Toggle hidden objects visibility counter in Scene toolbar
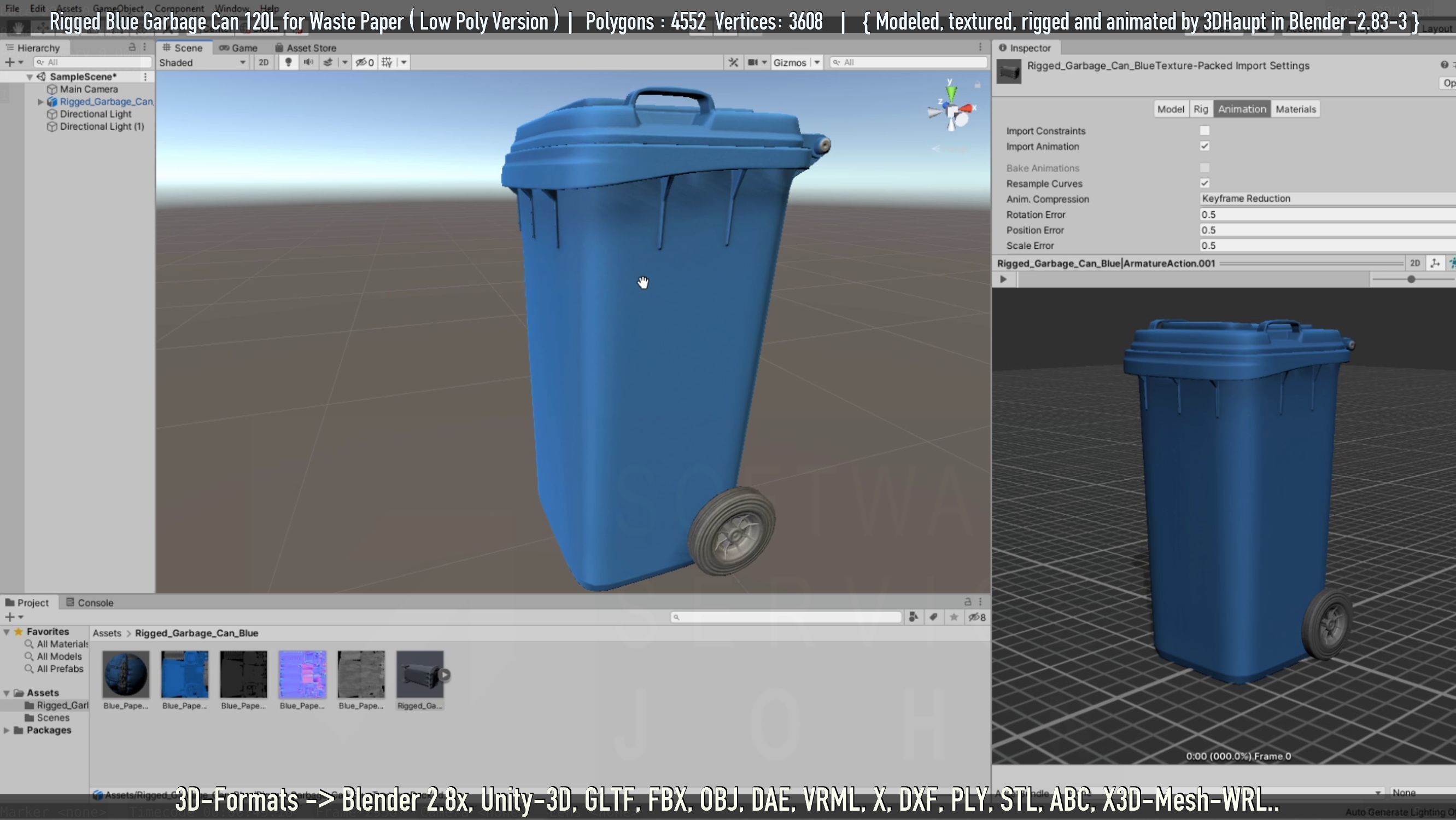 click(365, 62)
